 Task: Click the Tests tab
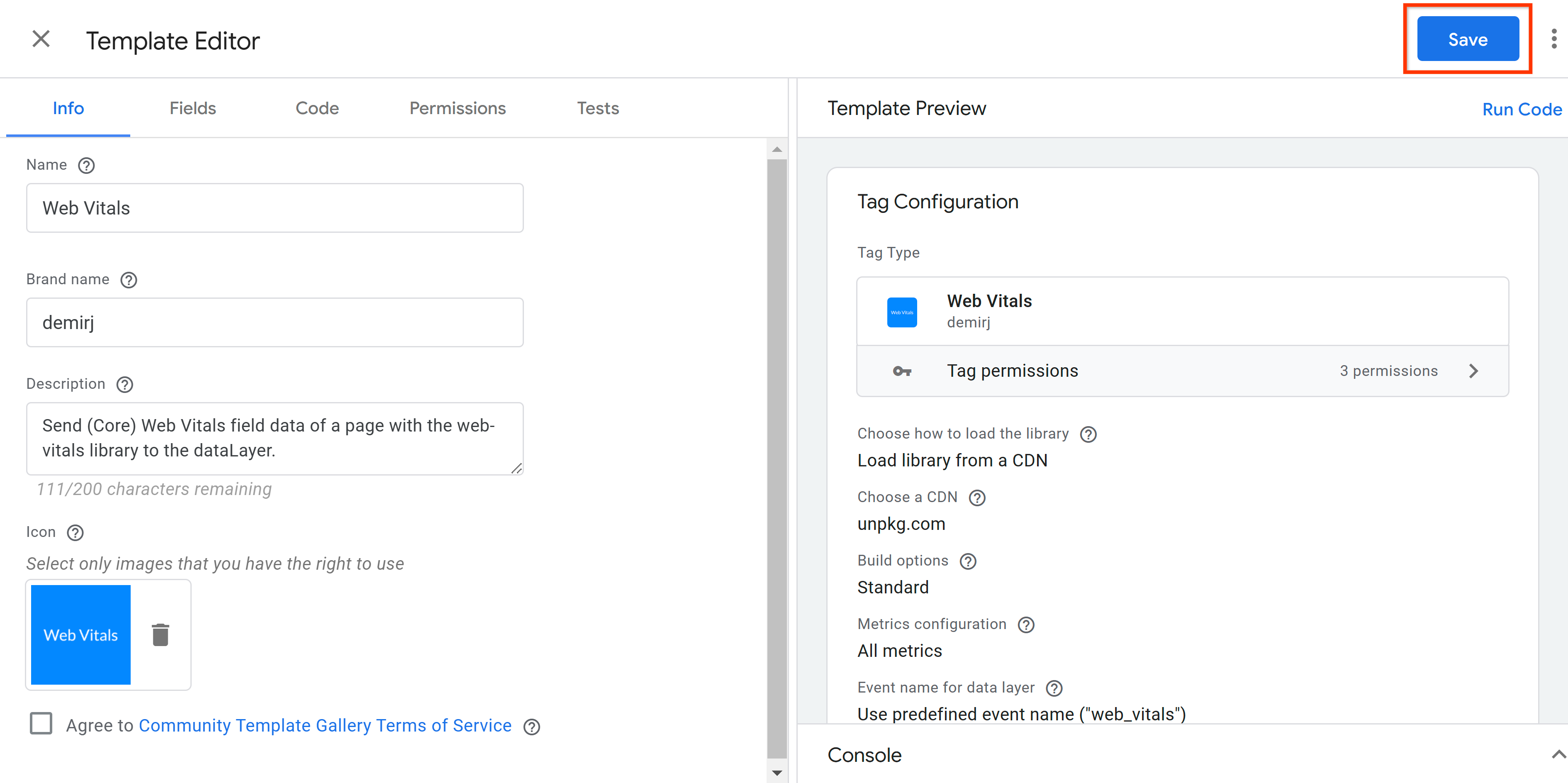click(597, 108)
